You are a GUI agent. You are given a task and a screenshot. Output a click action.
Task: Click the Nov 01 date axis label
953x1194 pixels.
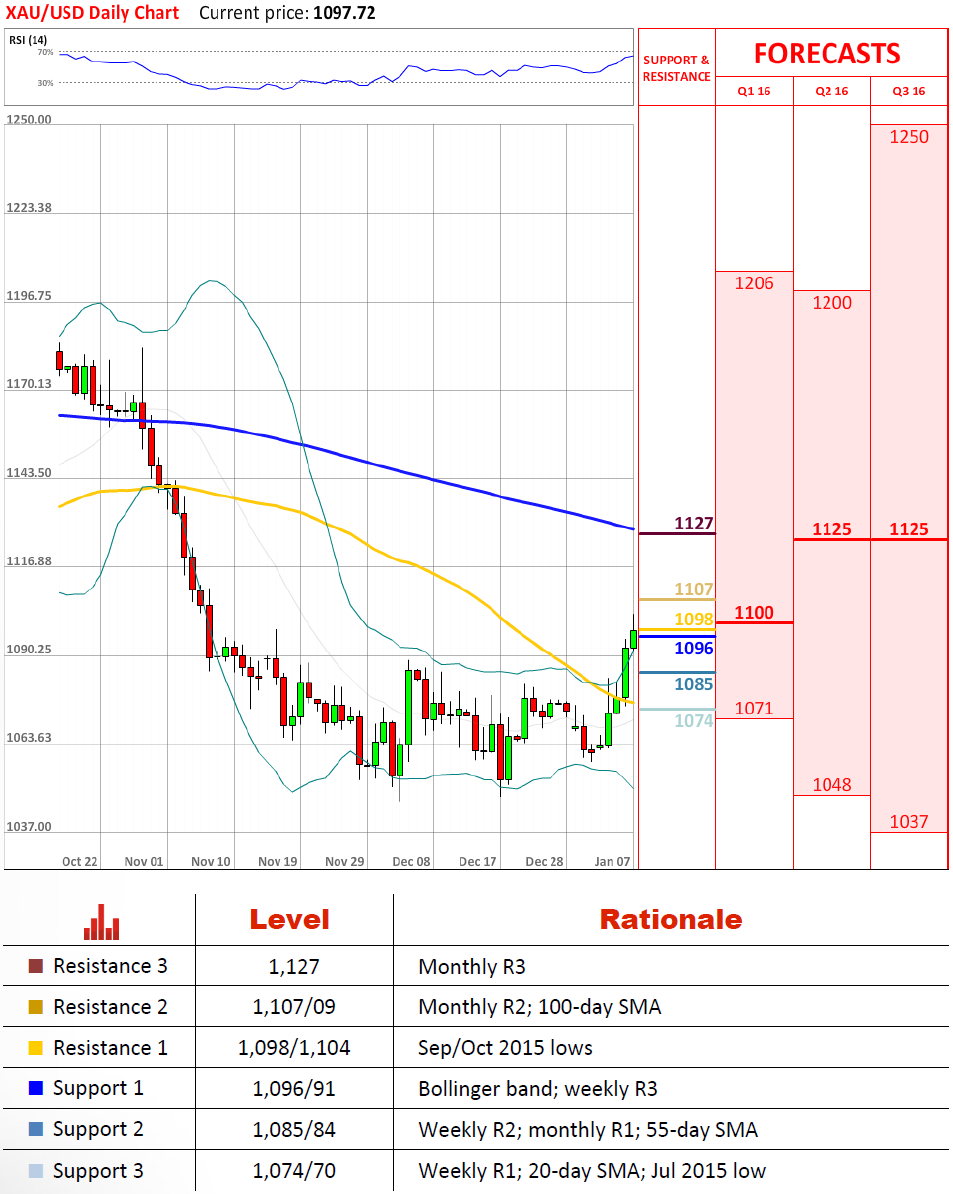144,861
